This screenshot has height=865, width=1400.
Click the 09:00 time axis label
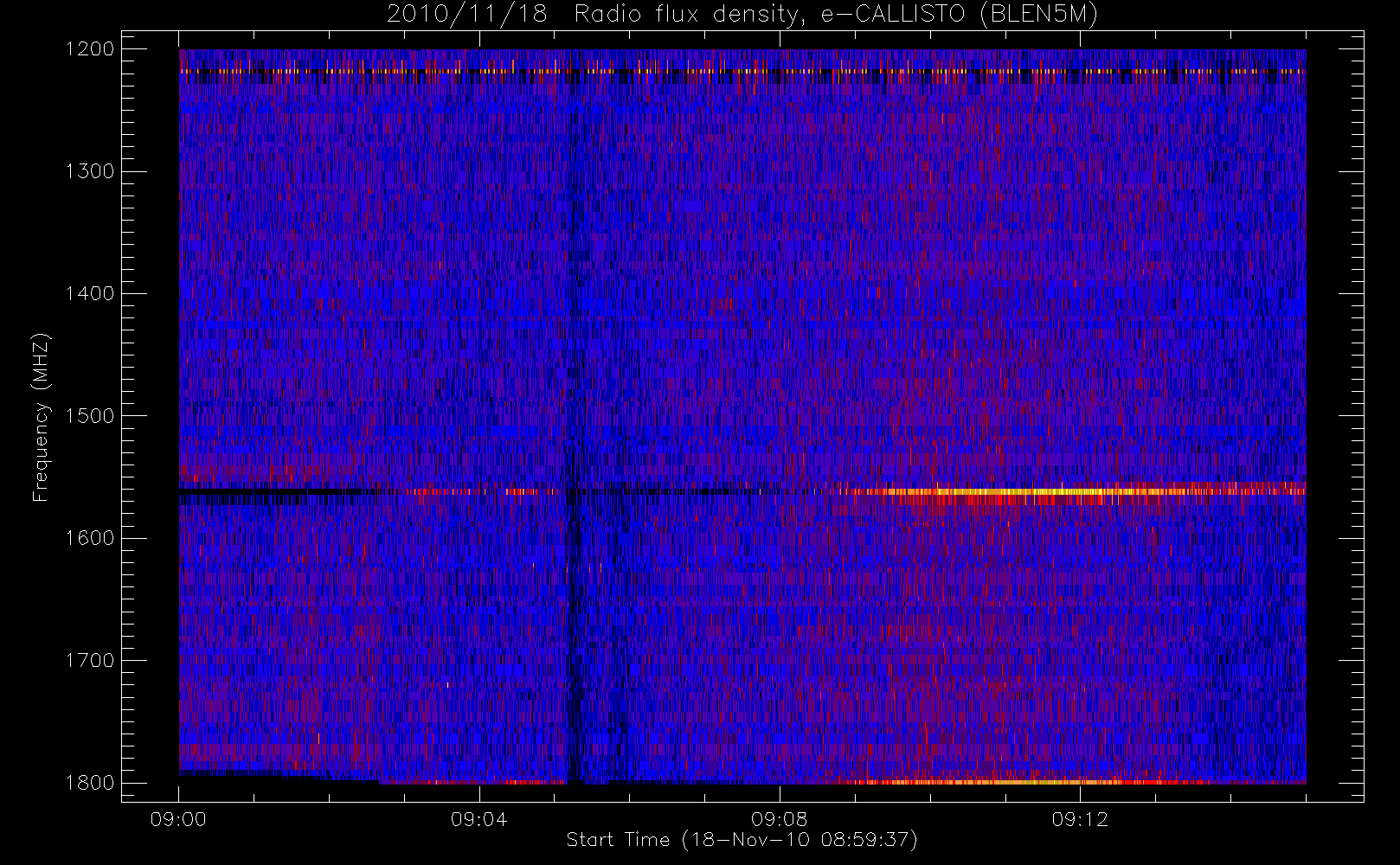[178, 819]
